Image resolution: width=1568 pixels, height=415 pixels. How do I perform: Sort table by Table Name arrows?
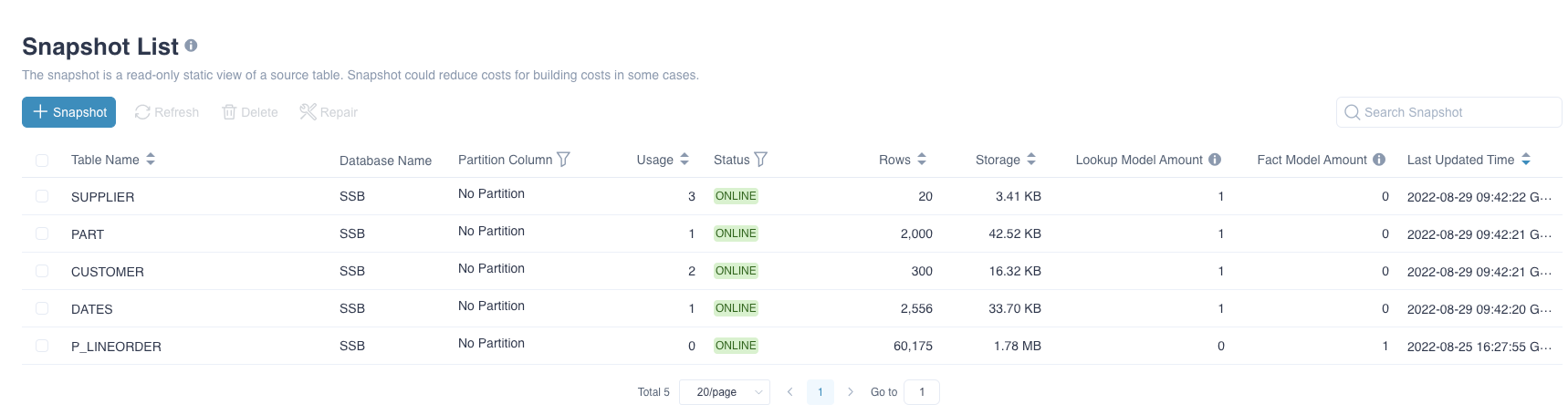pyautogui.click(x=151, y=160)
